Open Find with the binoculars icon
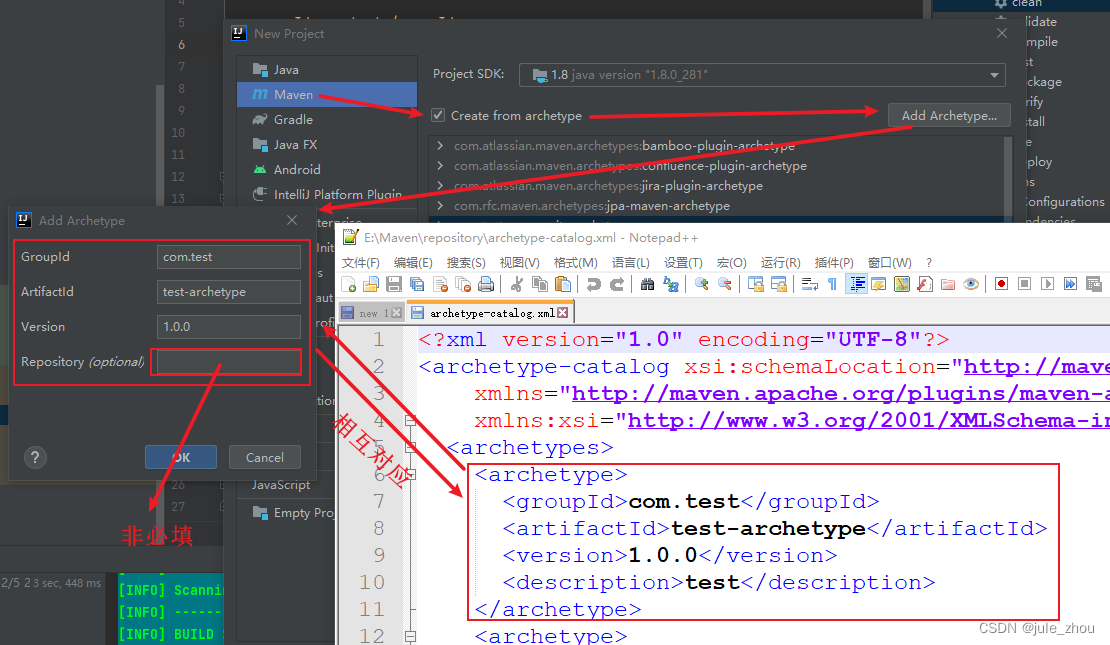This screenshot has height=645, width=1110. (x=647, y=285)
